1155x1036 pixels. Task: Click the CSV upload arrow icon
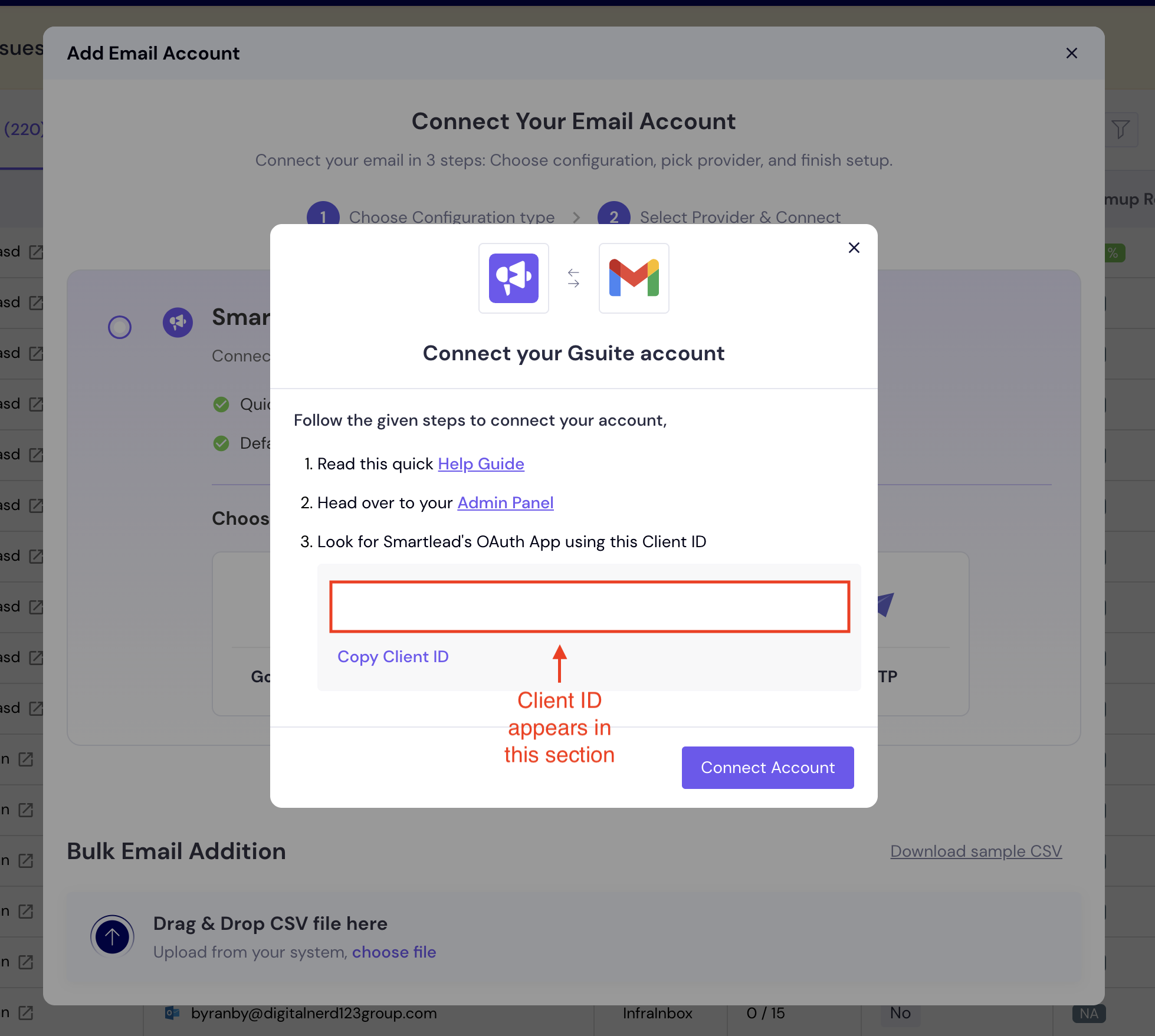click(x=112, y=936)
